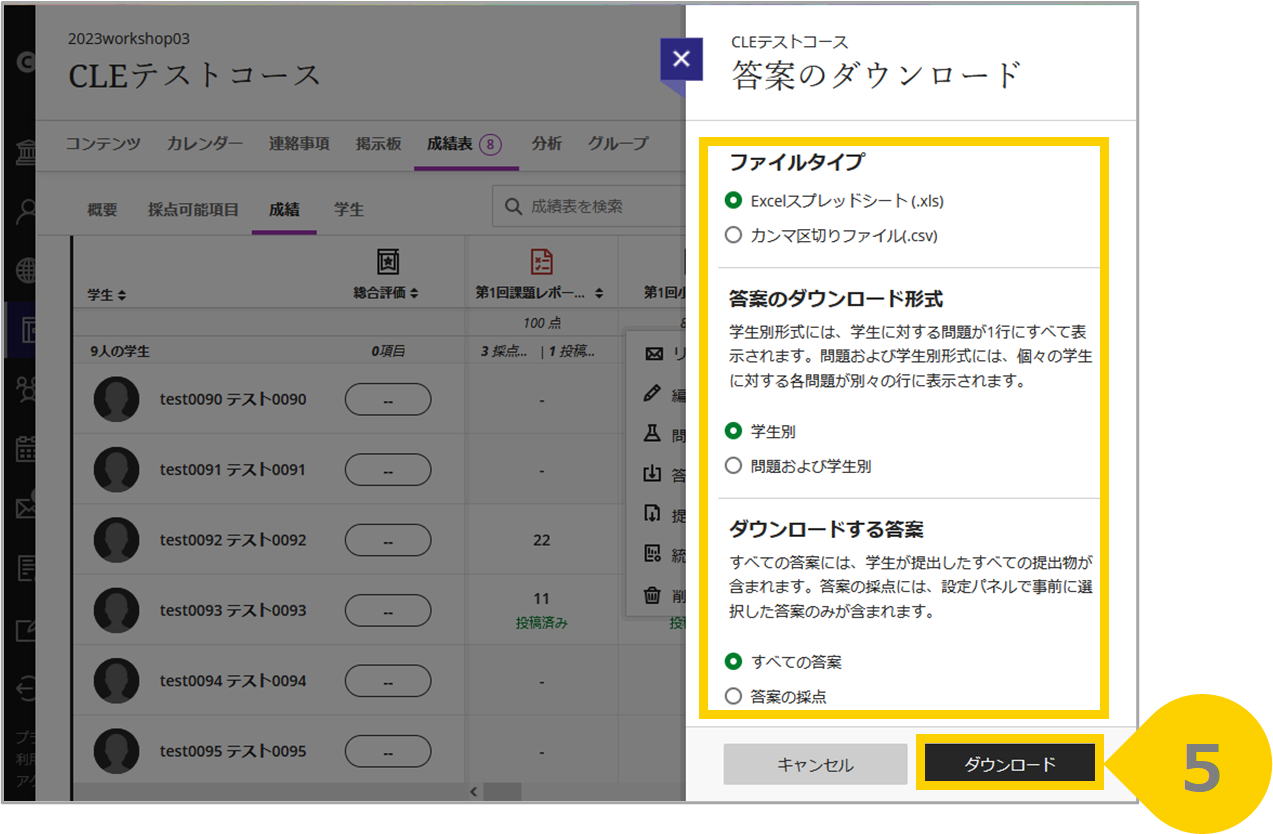Switch to 採点可能項目 sub-tab
Screen dimensions: 1273x834
193,209
